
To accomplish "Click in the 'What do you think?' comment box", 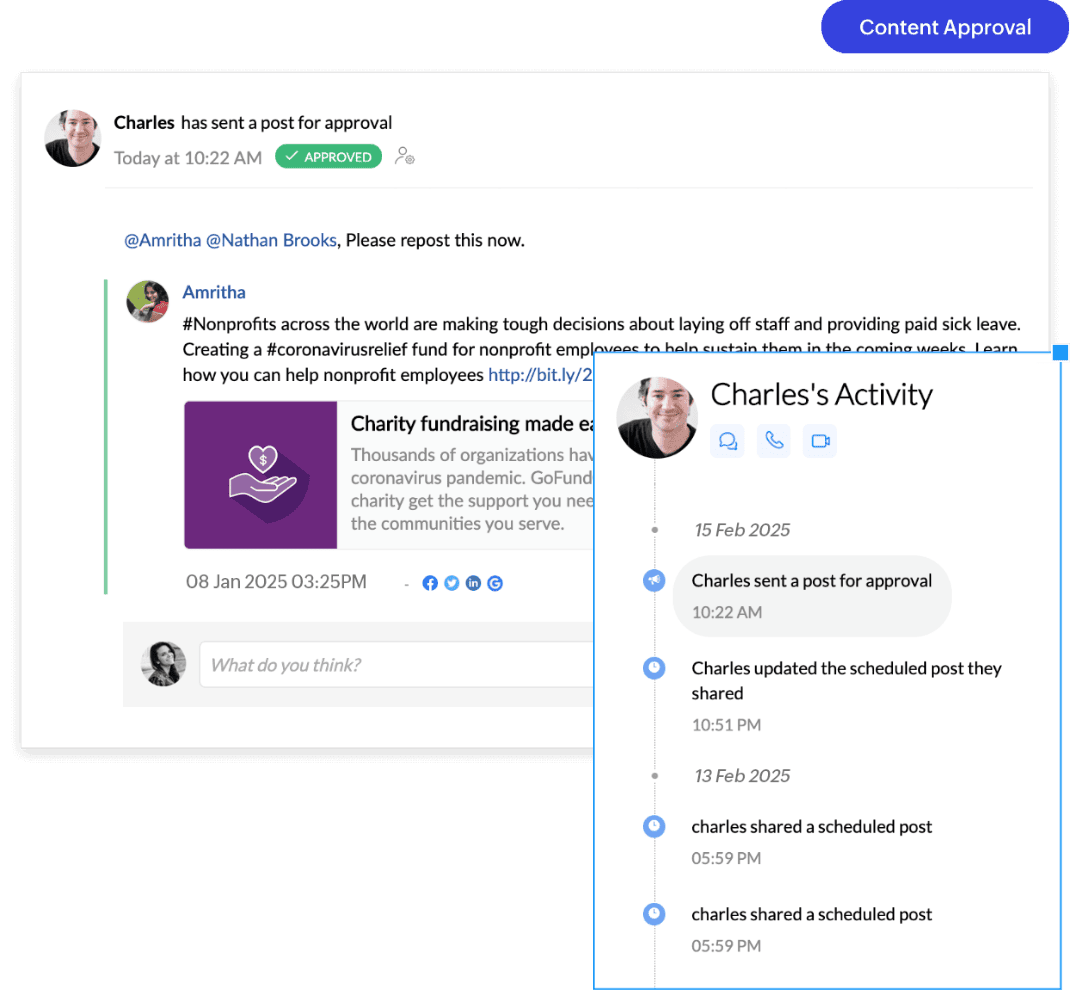I will tap(396, 665).
